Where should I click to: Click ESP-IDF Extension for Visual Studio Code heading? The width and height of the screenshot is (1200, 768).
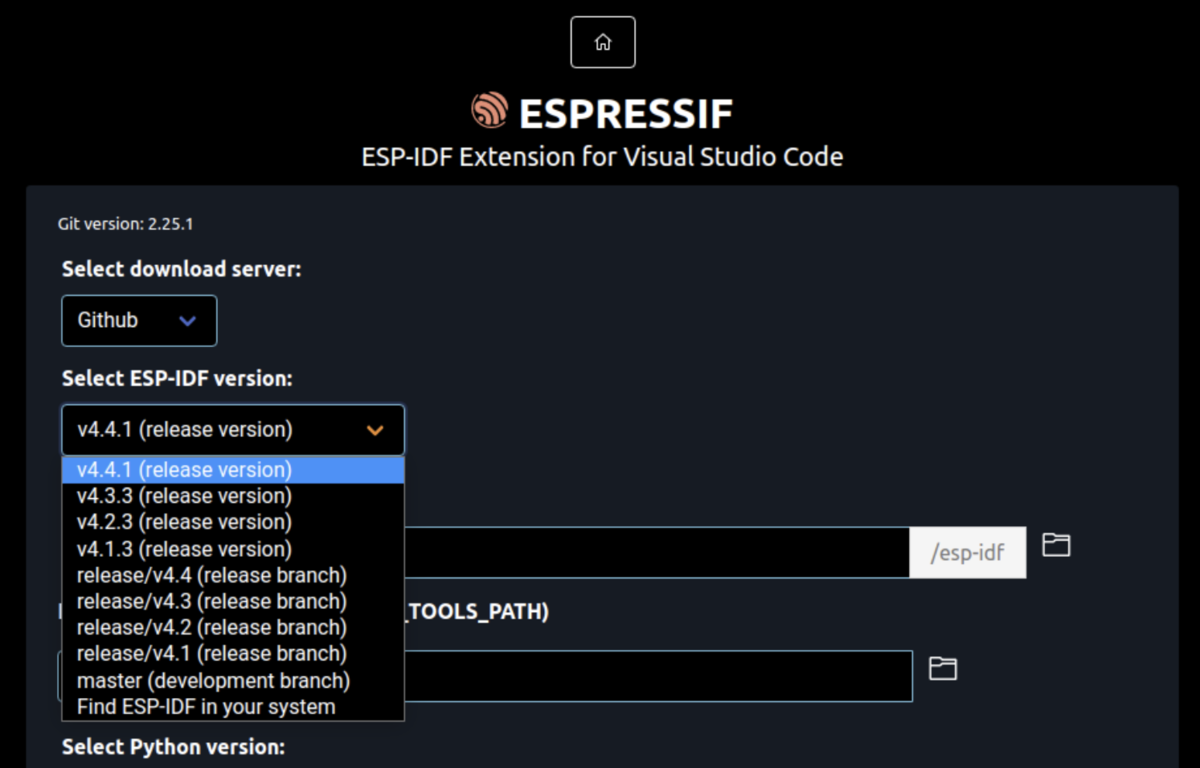pyautogui.click(x=602, y=157)
